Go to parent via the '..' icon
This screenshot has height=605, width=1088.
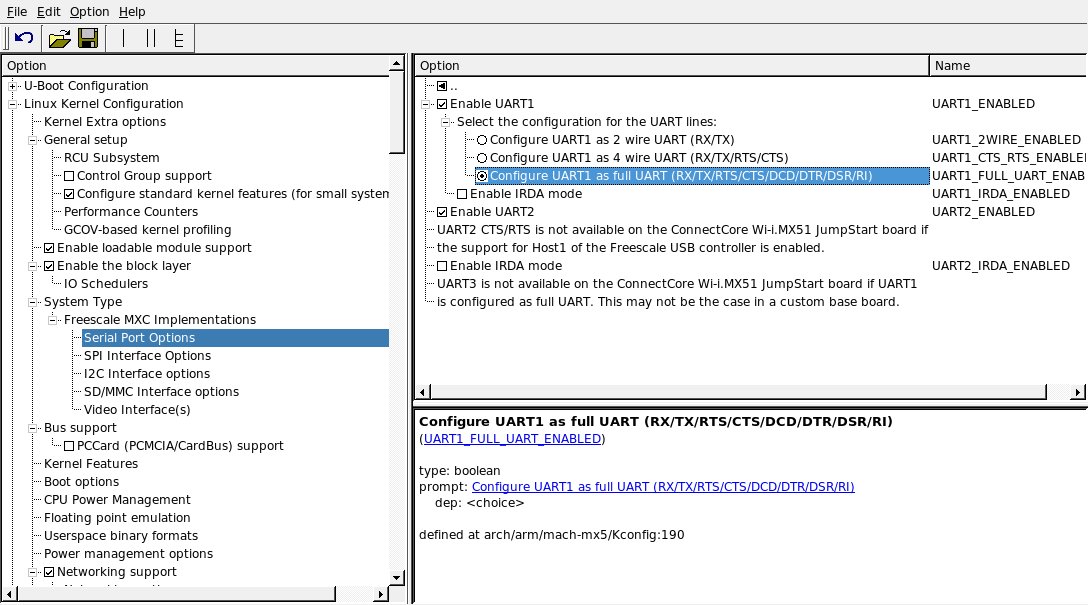442,86
